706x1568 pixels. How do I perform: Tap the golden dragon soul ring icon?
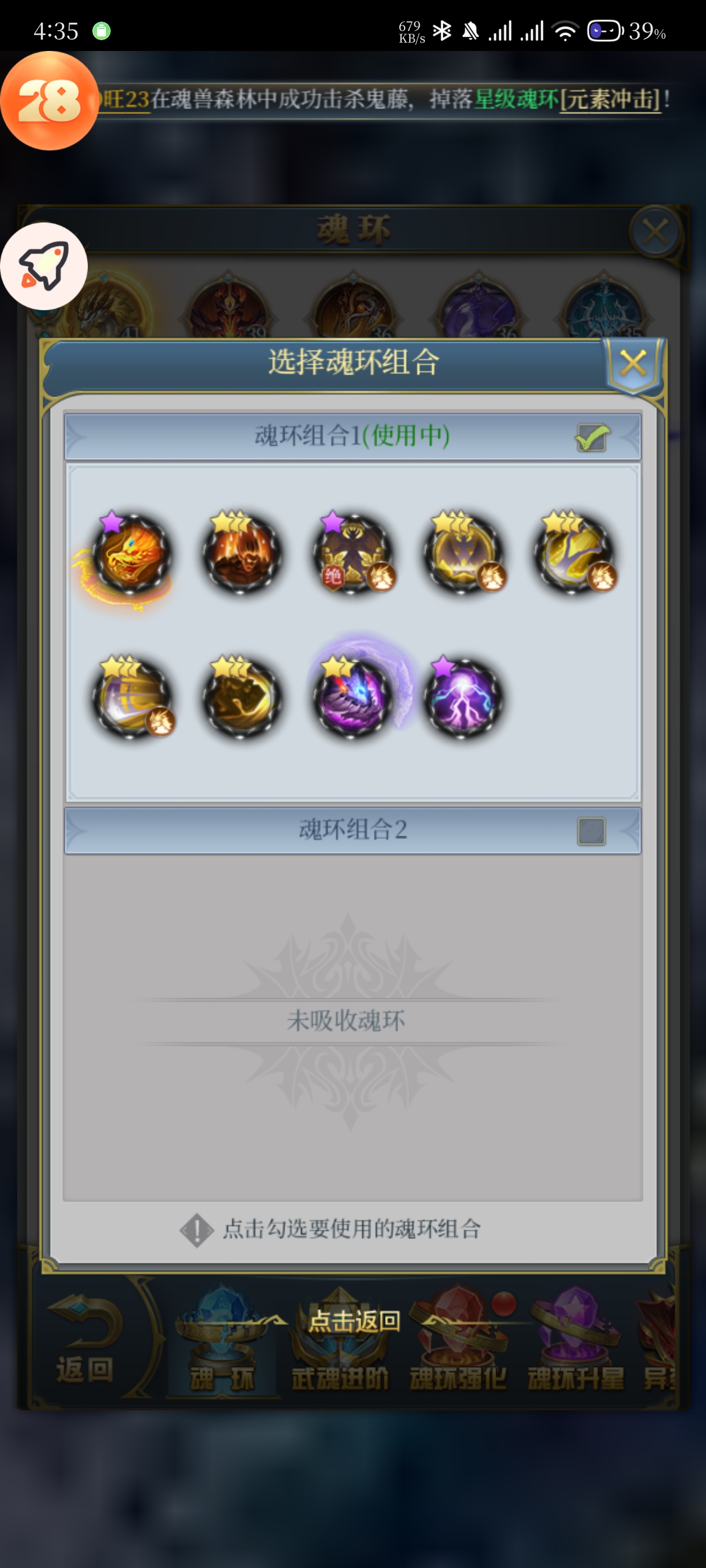pos(130,554)
